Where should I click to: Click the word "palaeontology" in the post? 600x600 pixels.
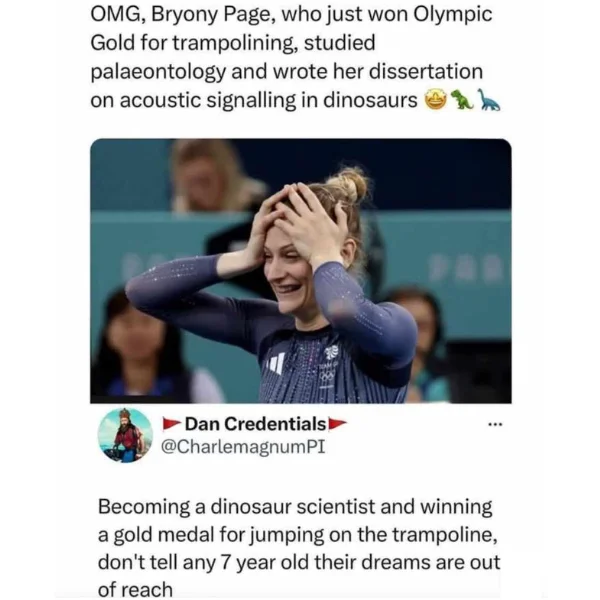pyautogui.click(x=156, y=73)
